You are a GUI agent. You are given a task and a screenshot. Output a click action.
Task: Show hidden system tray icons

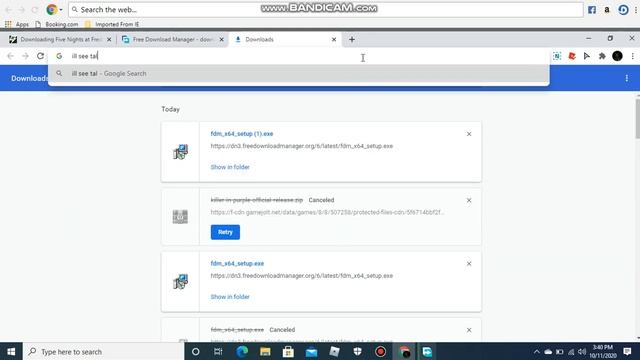click(537, 351)
